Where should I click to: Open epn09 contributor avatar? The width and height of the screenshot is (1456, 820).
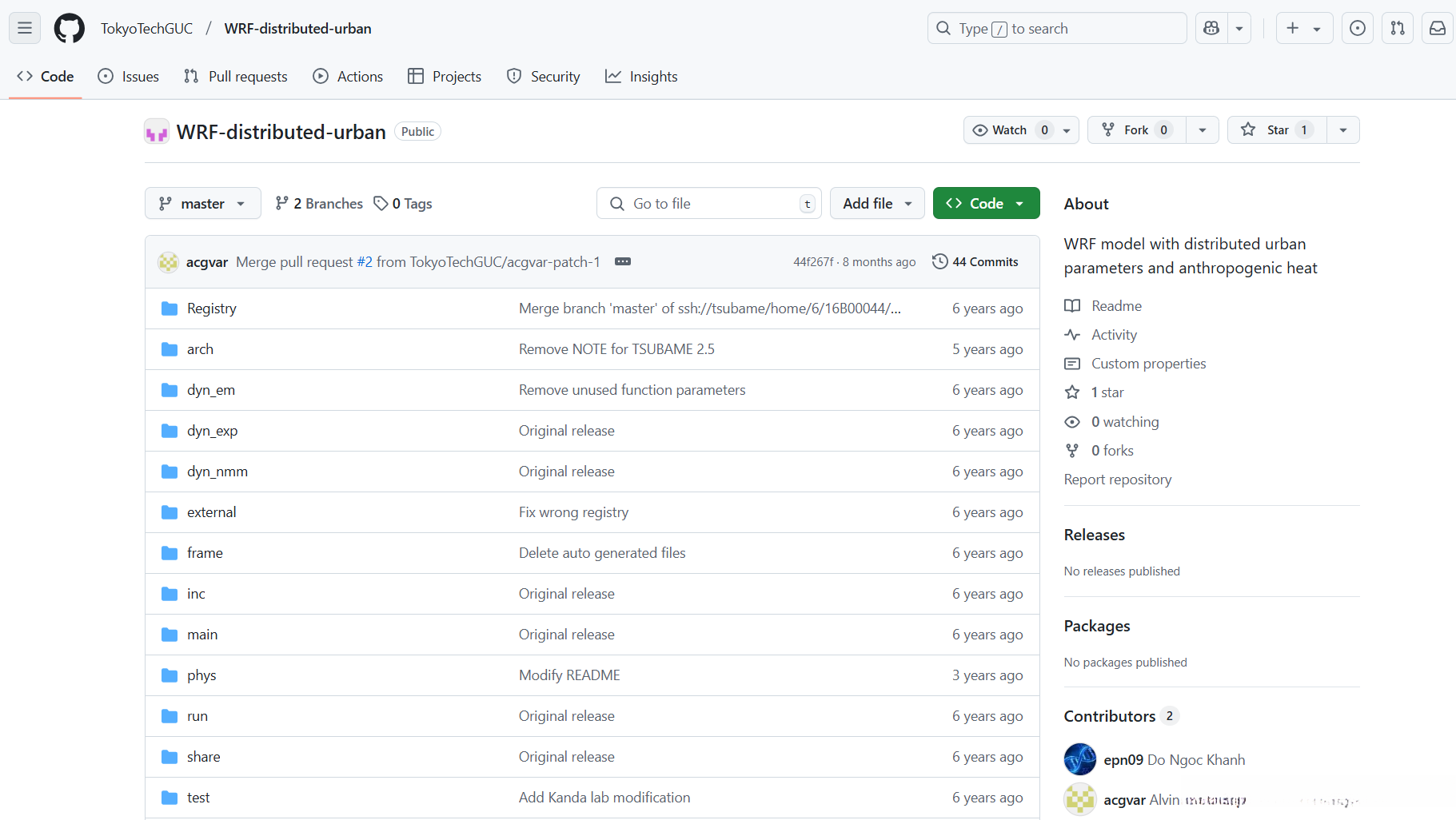click(1079, 759)
